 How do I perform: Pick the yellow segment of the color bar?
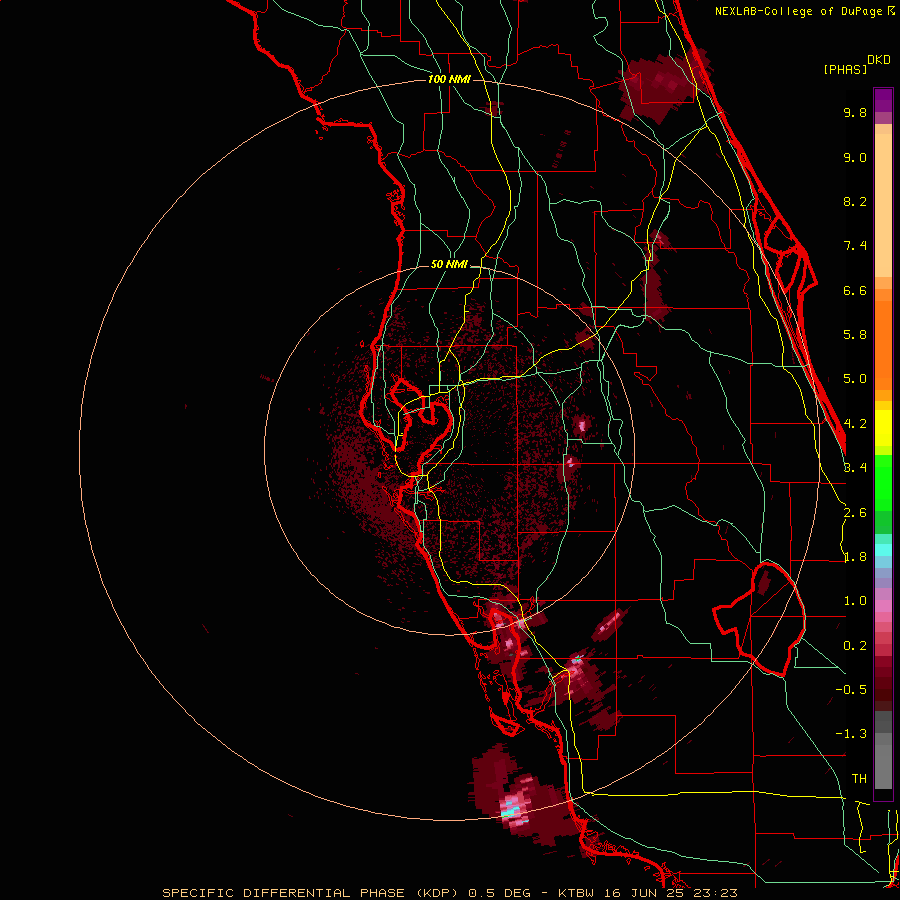coord(883,428)
